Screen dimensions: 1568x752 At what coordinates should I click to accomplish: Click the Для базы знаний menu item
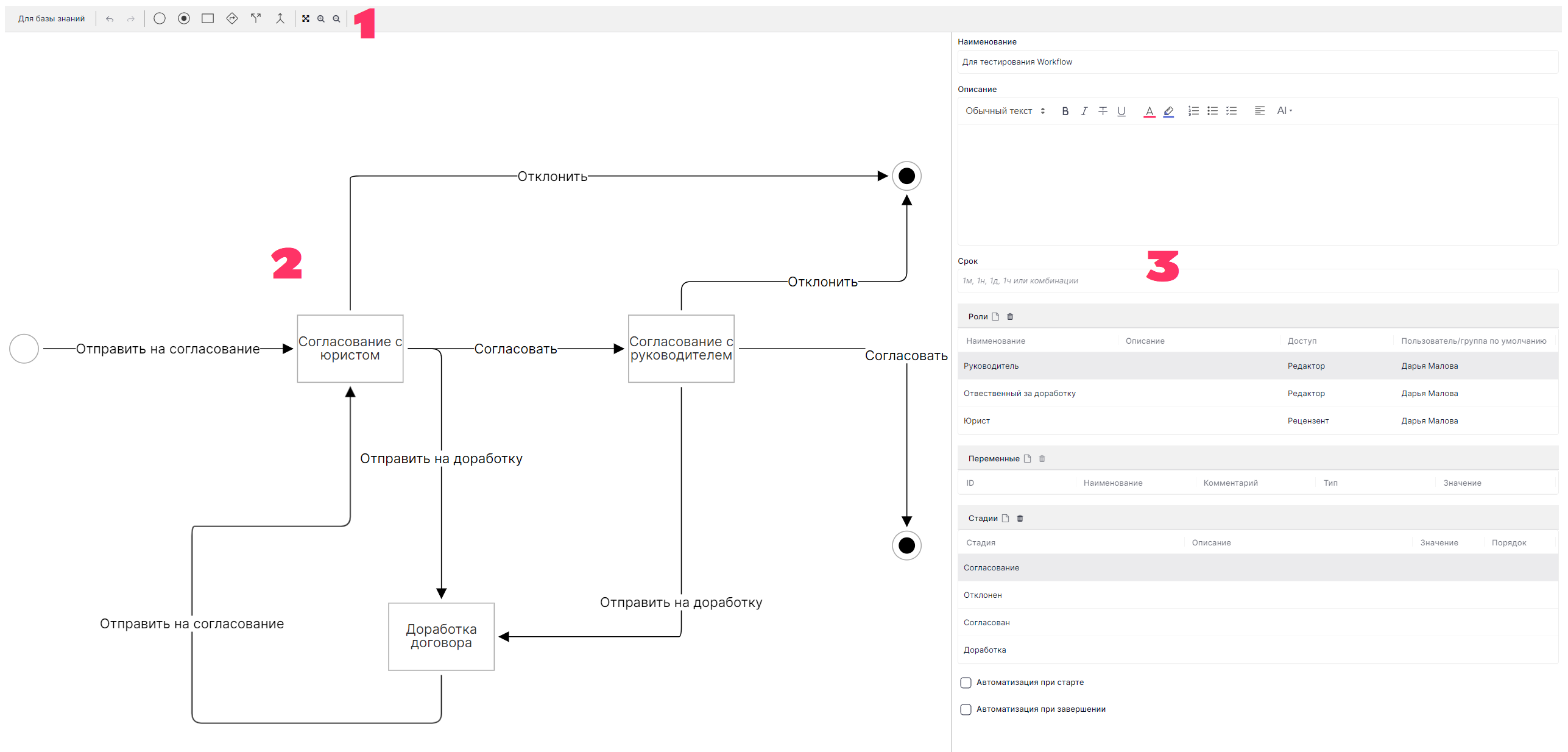(51, 19)
